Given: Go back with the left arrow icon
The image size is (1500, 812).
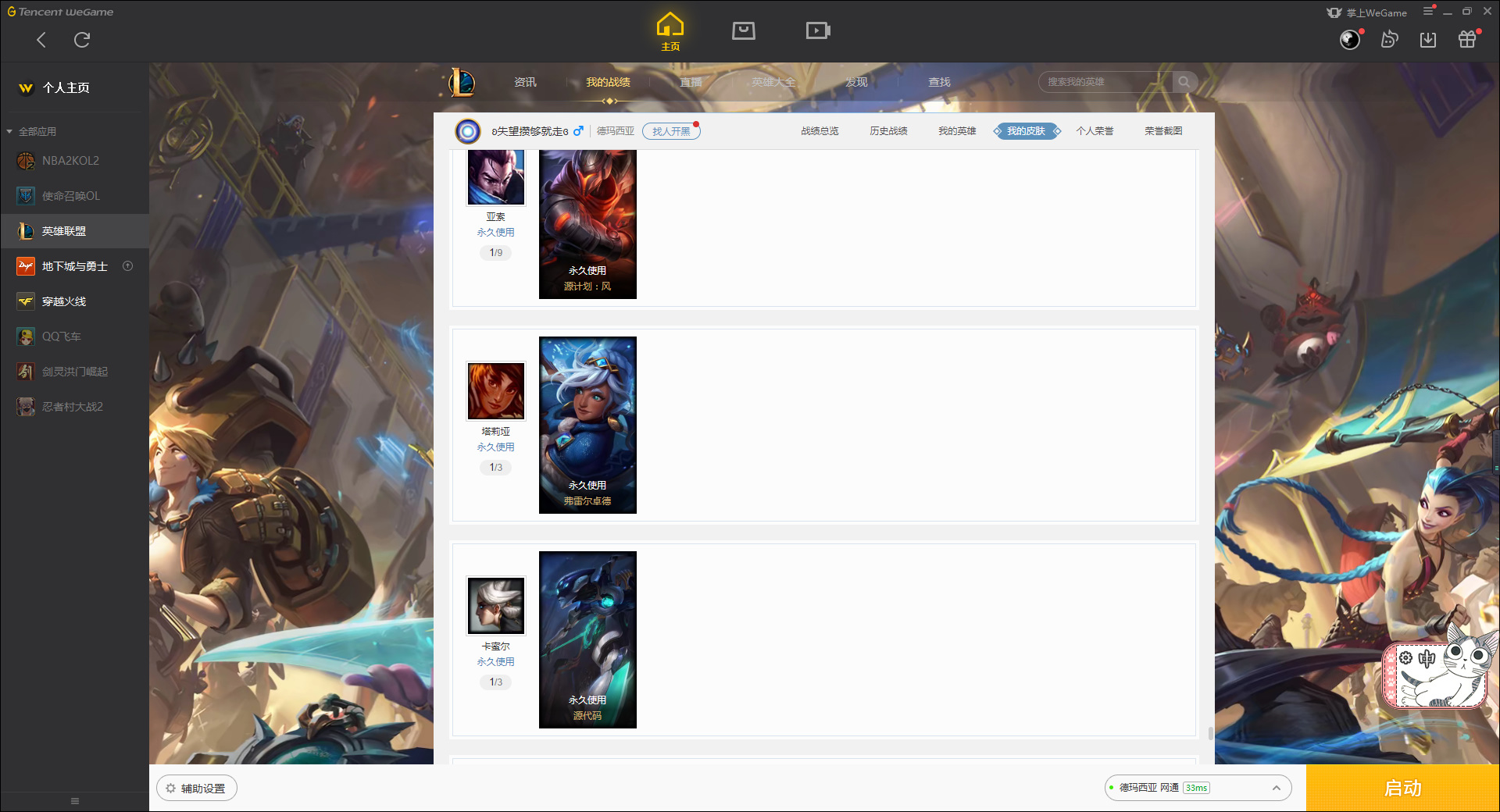Looking at the screenshot, I should tap(41, 40).
